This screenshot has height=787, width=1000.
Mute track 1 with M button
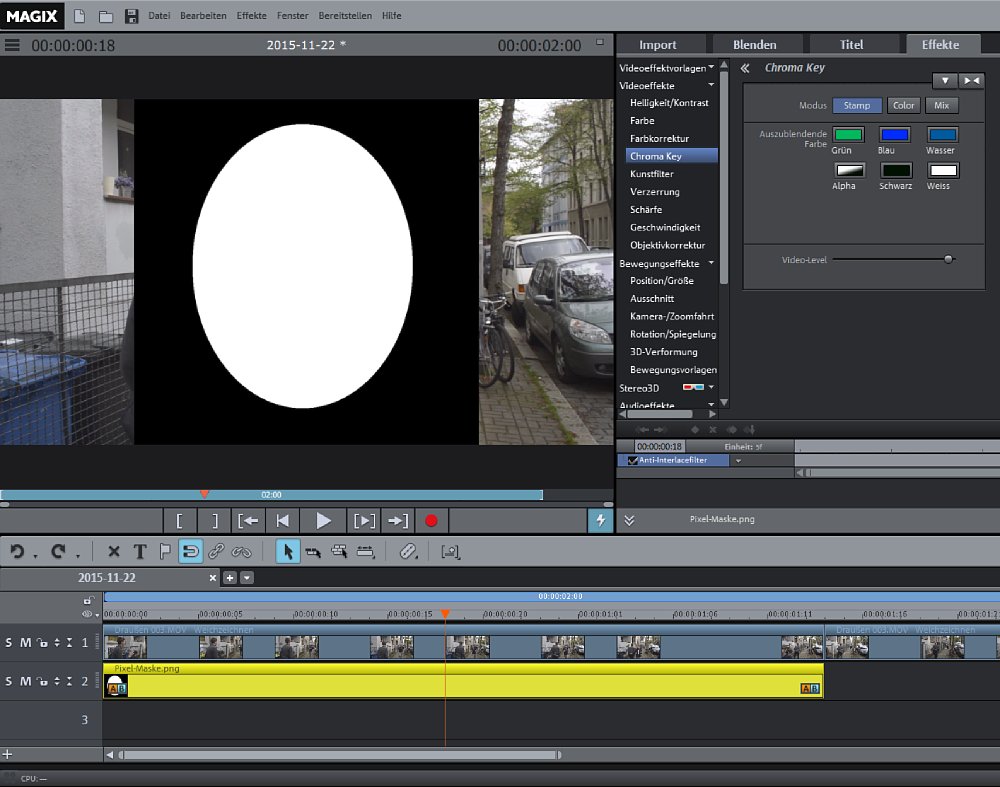coord(25,642)
